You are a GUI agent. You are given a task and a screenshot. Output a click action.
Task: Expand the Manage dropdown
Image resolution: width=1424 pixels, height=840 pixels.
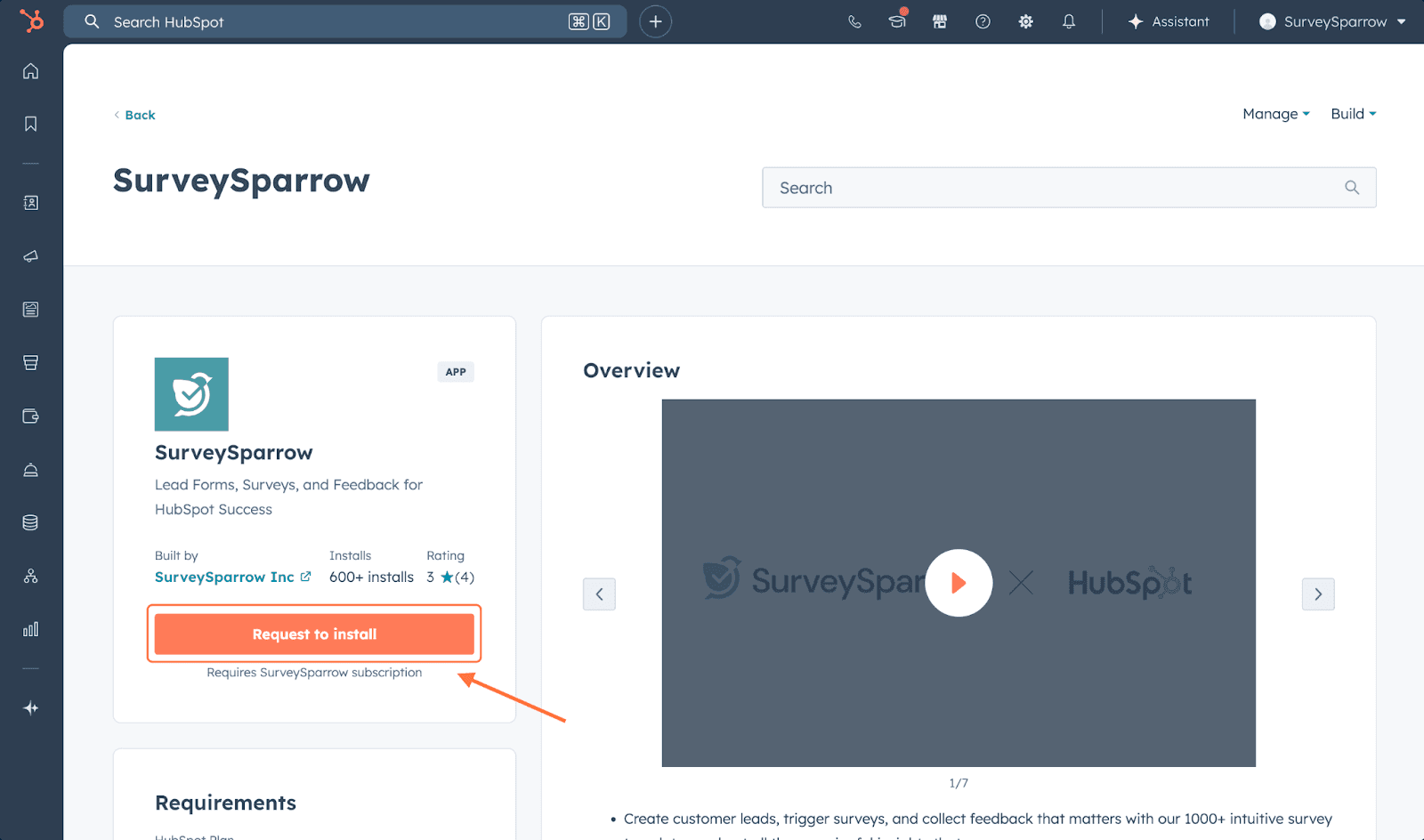click(1275, 114)
